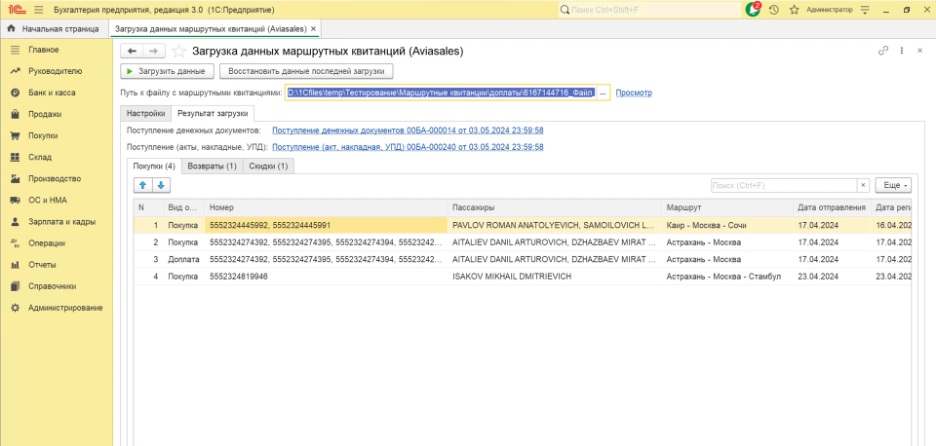Select the Покупки (4) tab
The height and width of the screenshot is (446, 936).
click(x=154, y=167)
